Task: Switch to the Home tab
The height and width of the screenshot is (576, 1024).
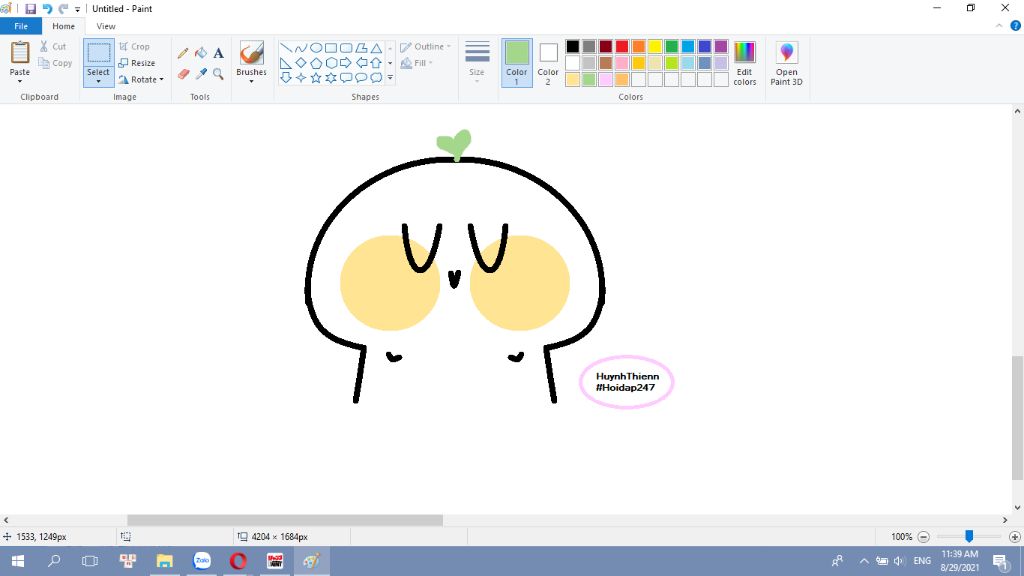Action: 63,26
